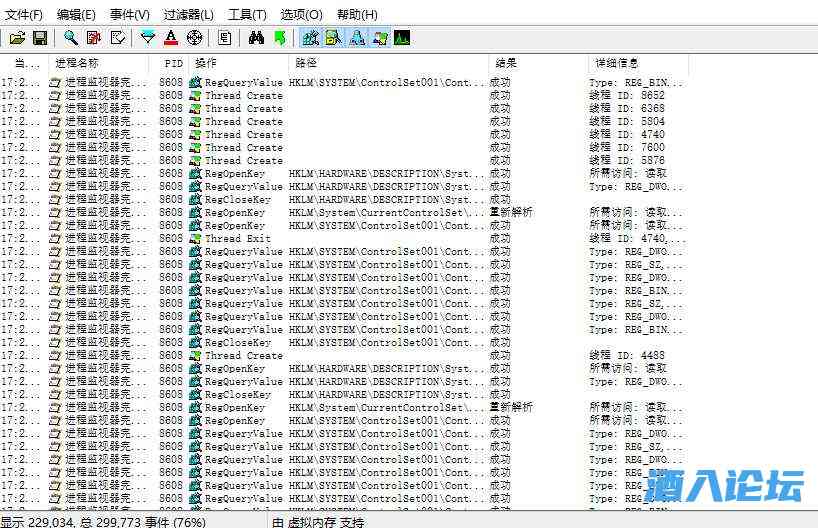Toggle event capture with the magnifier icon

point(71,38)
